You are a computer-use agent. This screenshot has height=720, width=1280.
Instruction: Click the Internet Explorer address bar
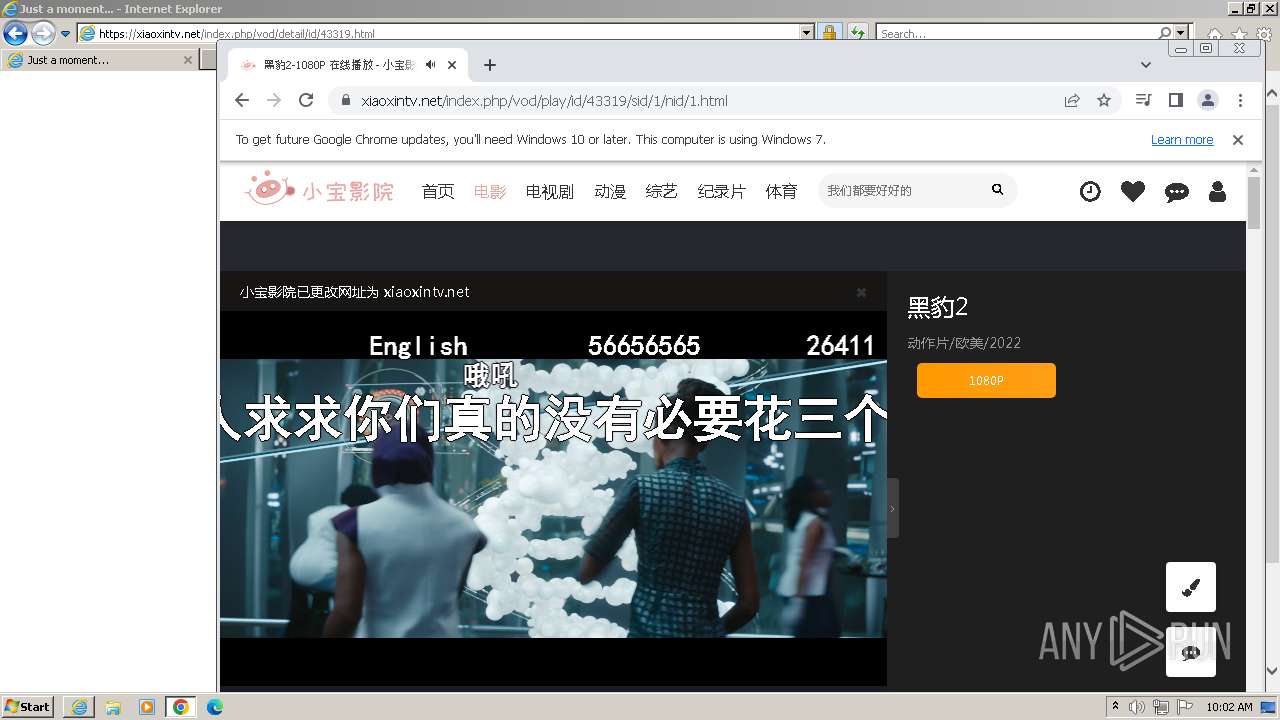click(438, 33)
